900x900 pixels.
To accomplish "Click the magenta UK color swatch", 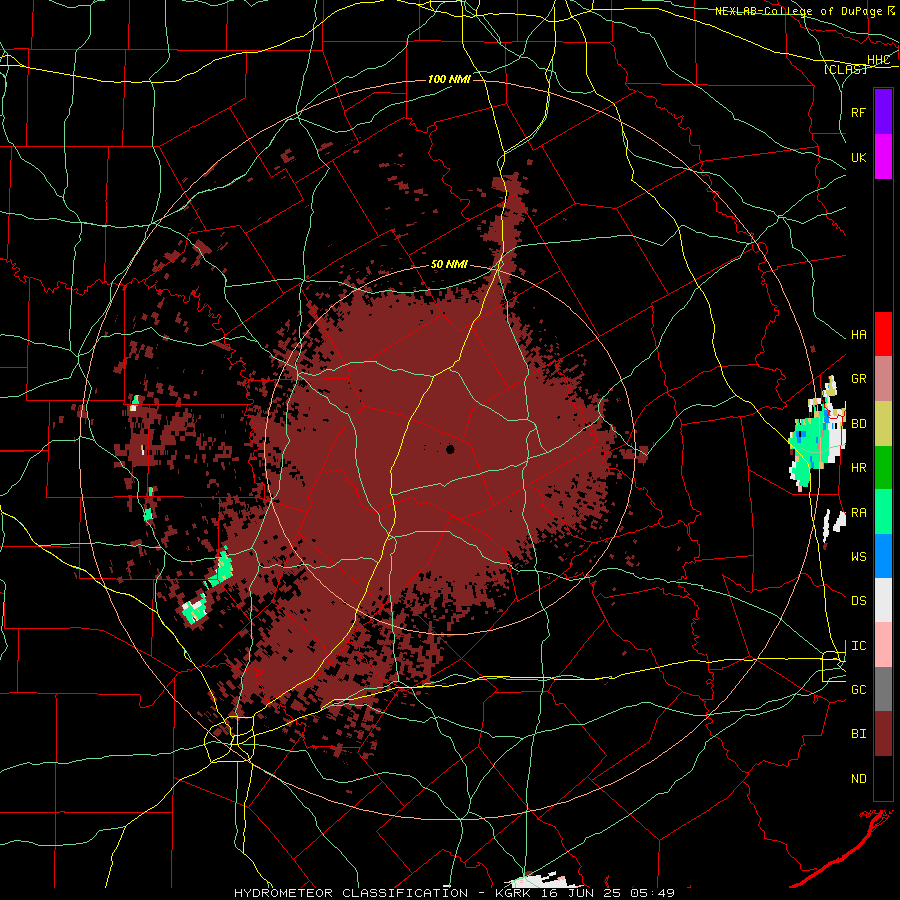I will pos(883,157).
